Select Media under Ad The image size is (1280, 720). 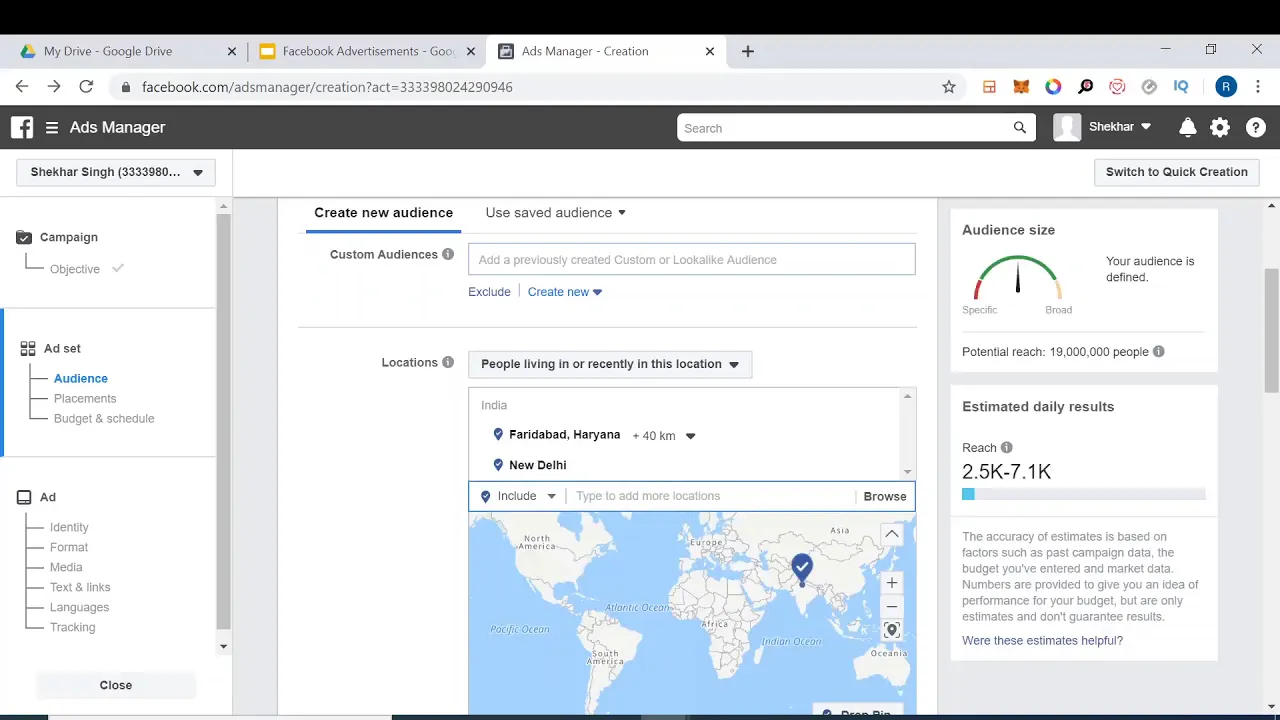pyautogui.click(x=66, y=567)
